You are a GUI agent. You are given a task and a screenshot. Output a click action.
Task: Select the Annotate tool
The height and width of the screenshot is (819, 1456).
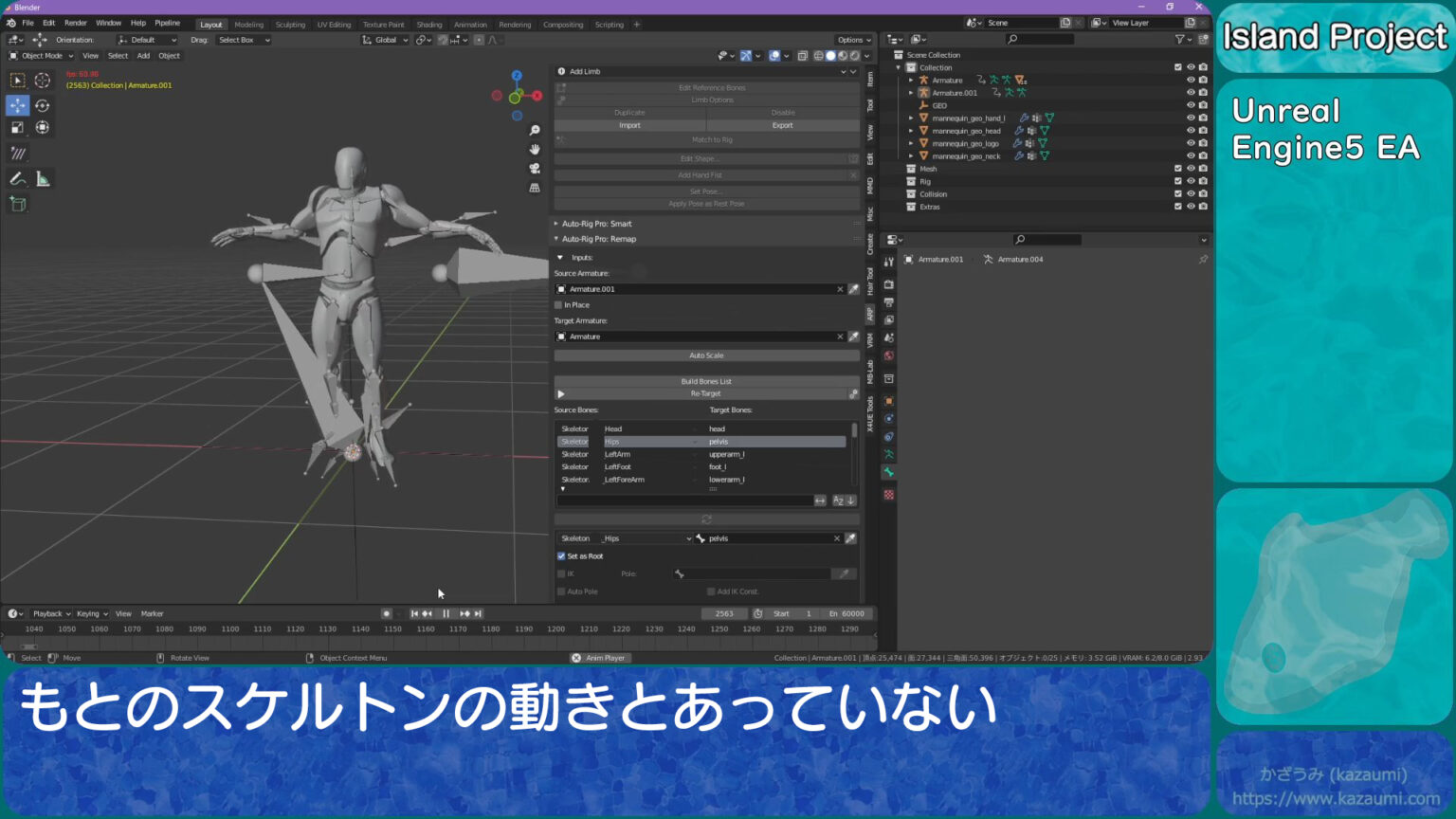(x=17, y=178)
